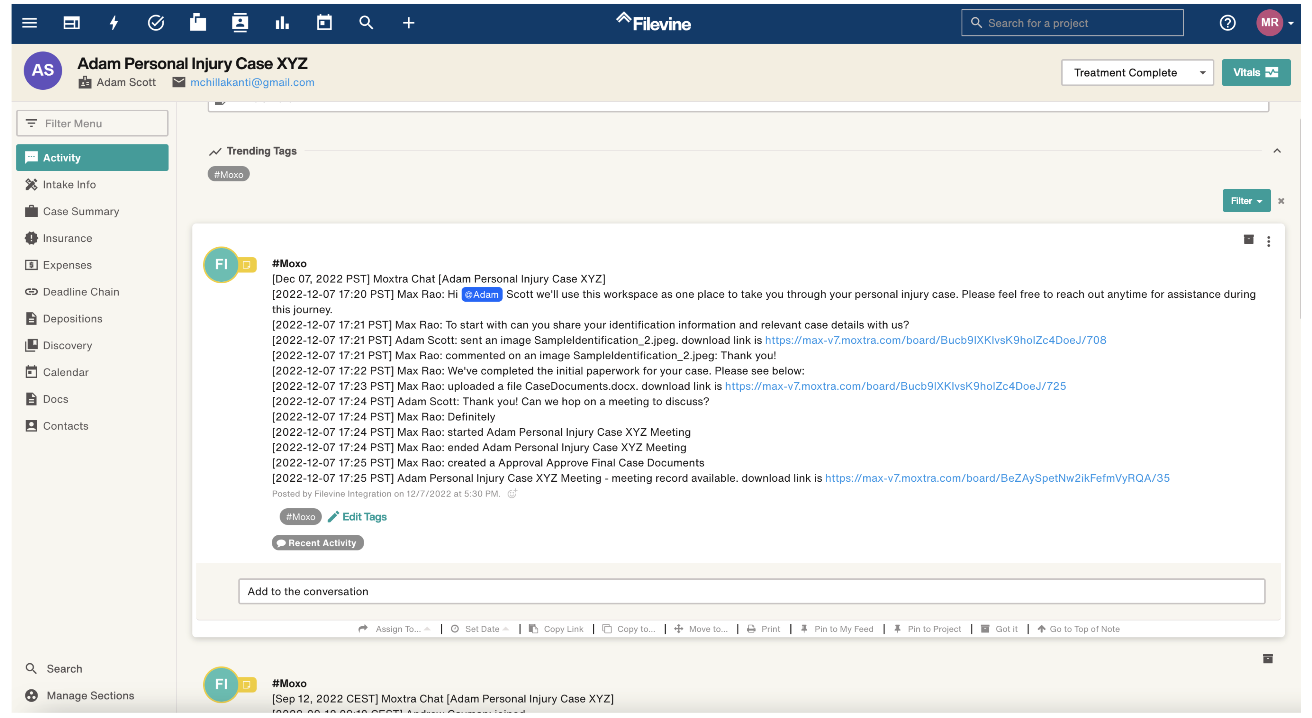Image resolution: width=1312 pixels, height=718 pixels.
Task: Open the Deadline Chain section
Action: (x=81, y=292)
